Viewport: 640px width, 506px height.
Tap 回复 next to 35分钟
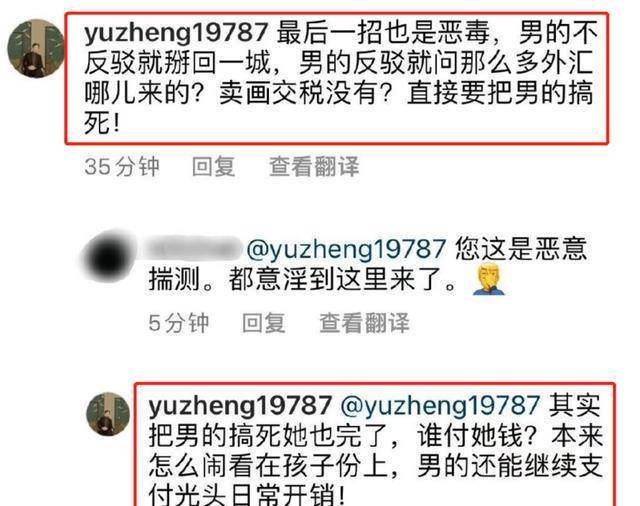click(213, 166)
